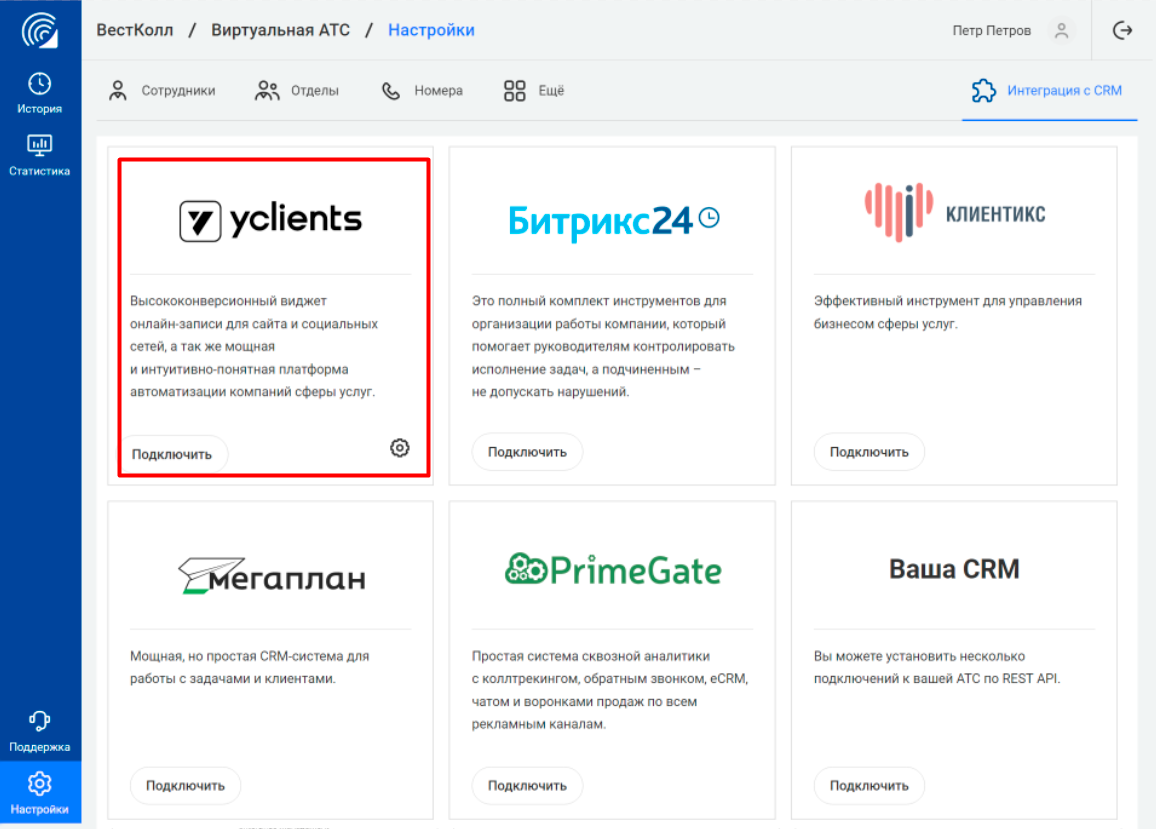
Task: Open yclients settings gear icon
Action: pos(400,448)
